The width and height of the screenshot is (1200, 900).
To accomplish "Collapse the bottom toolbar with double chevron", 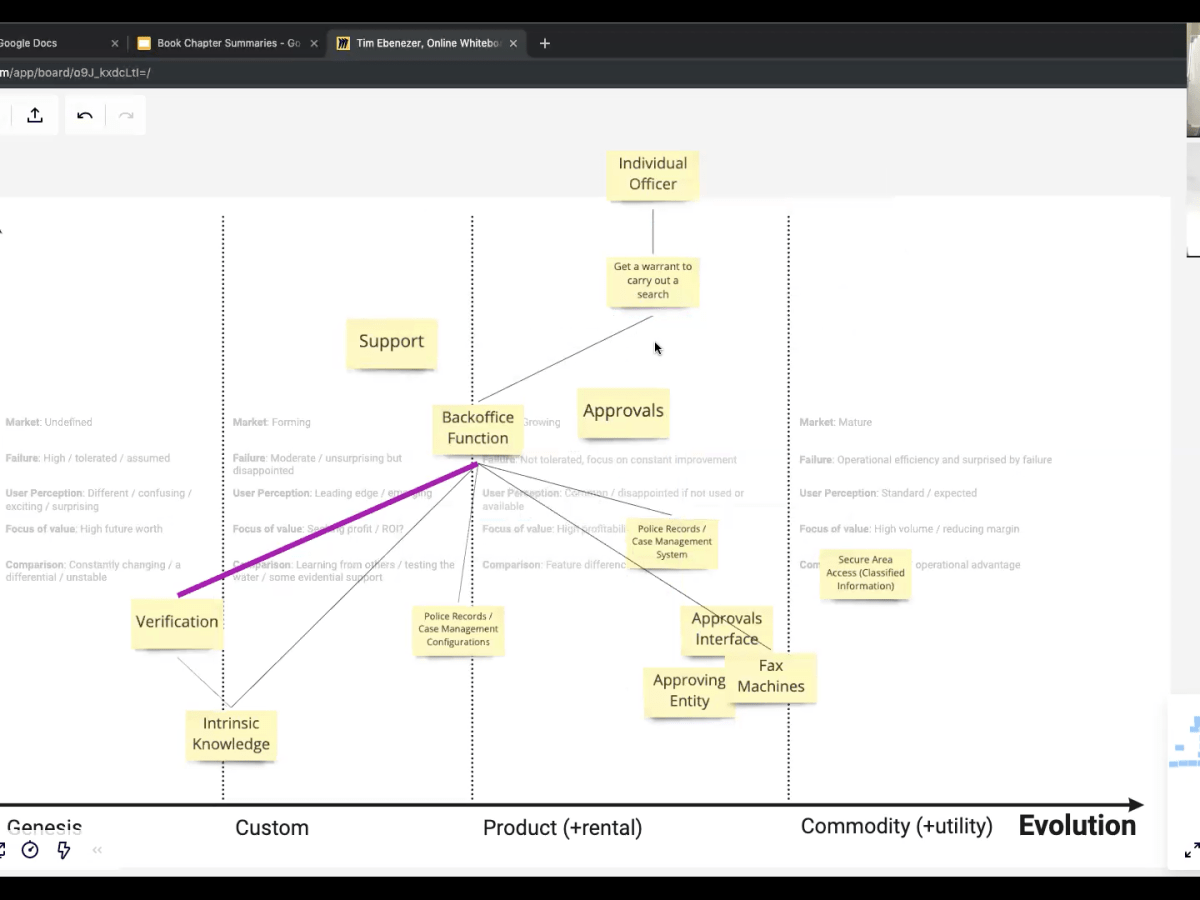I will [97, 850].
